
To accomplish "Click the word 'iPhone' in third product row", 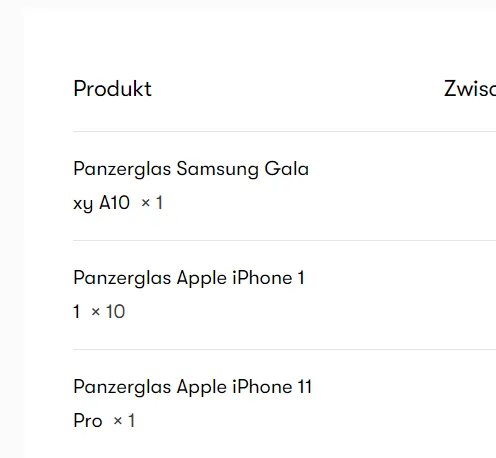I will coord(262,387).
